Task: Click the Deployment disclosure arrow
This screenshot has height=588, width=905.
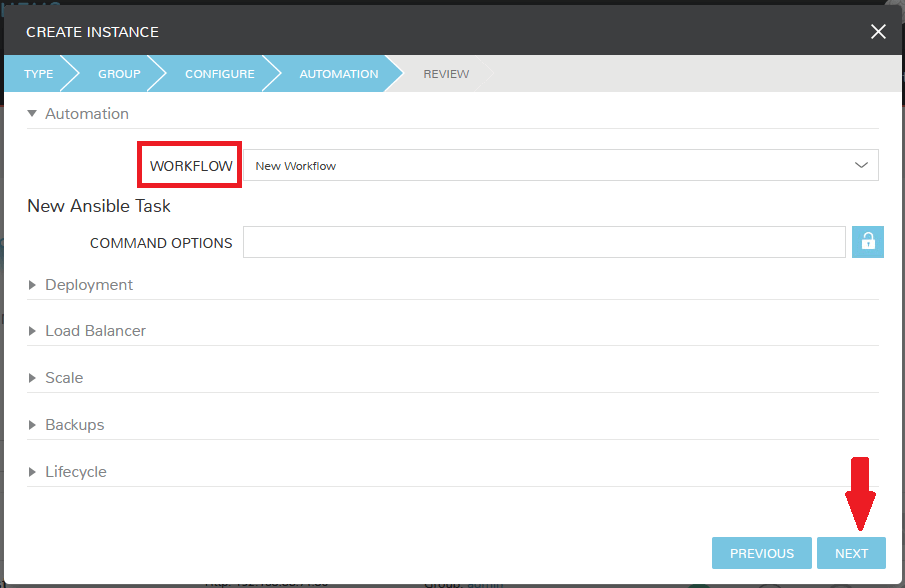Action: pyautogui.click(x=31, y=284)
